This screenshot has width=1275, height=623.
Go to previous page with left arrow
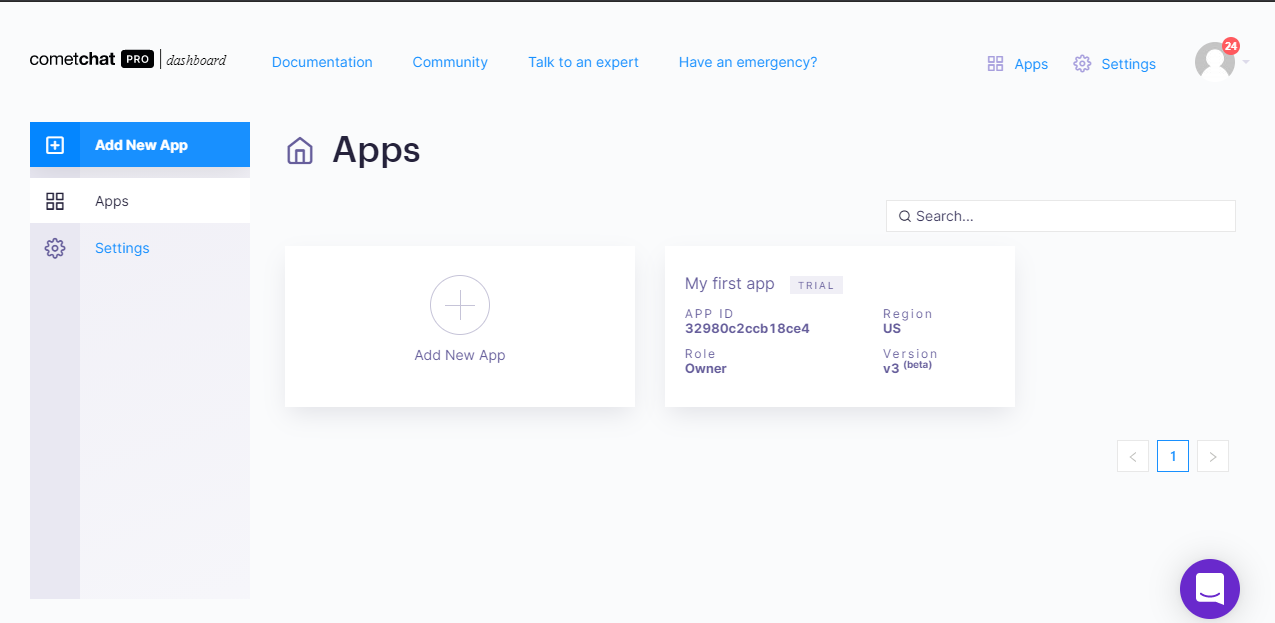pos(1133,456)
